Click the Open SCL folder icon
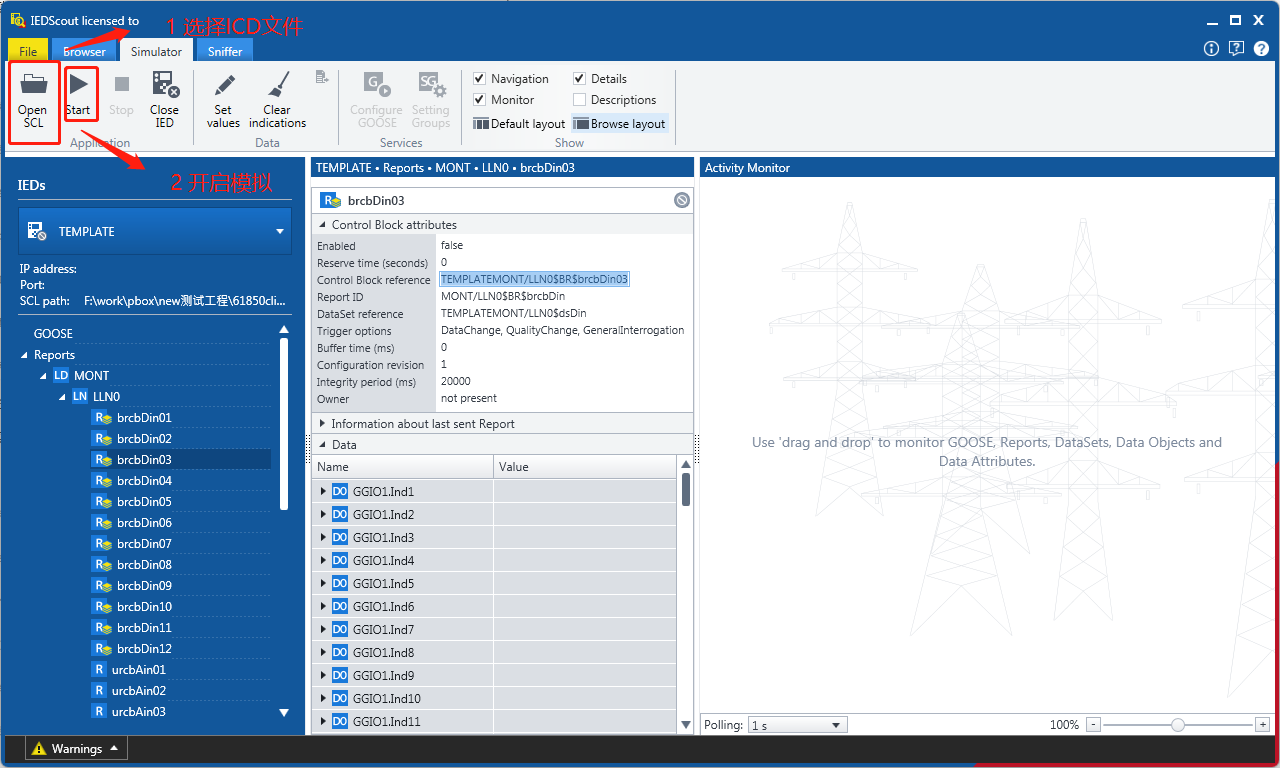Screen dimensions: 1280x768 33,85
